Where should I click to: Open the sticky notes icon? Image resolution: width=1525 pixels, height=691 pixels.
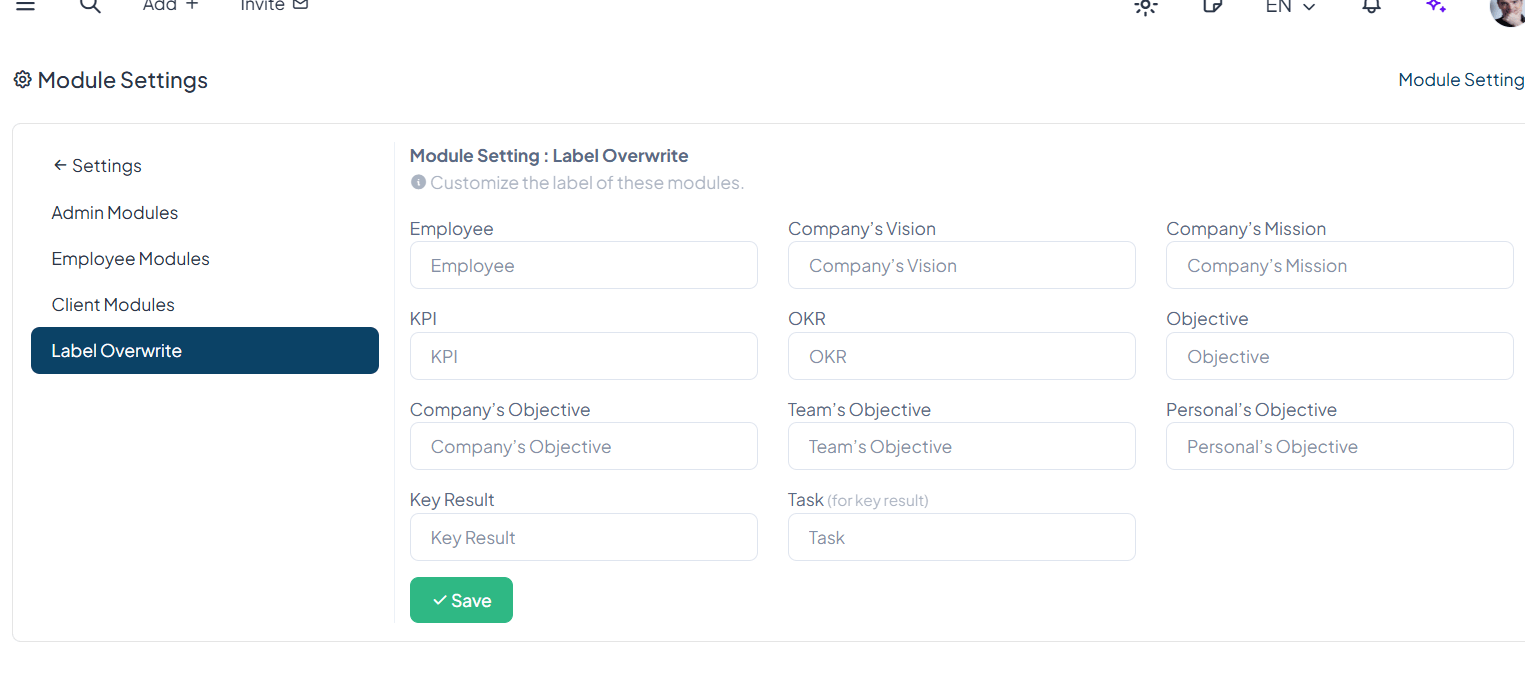(x=1212, y=6)
